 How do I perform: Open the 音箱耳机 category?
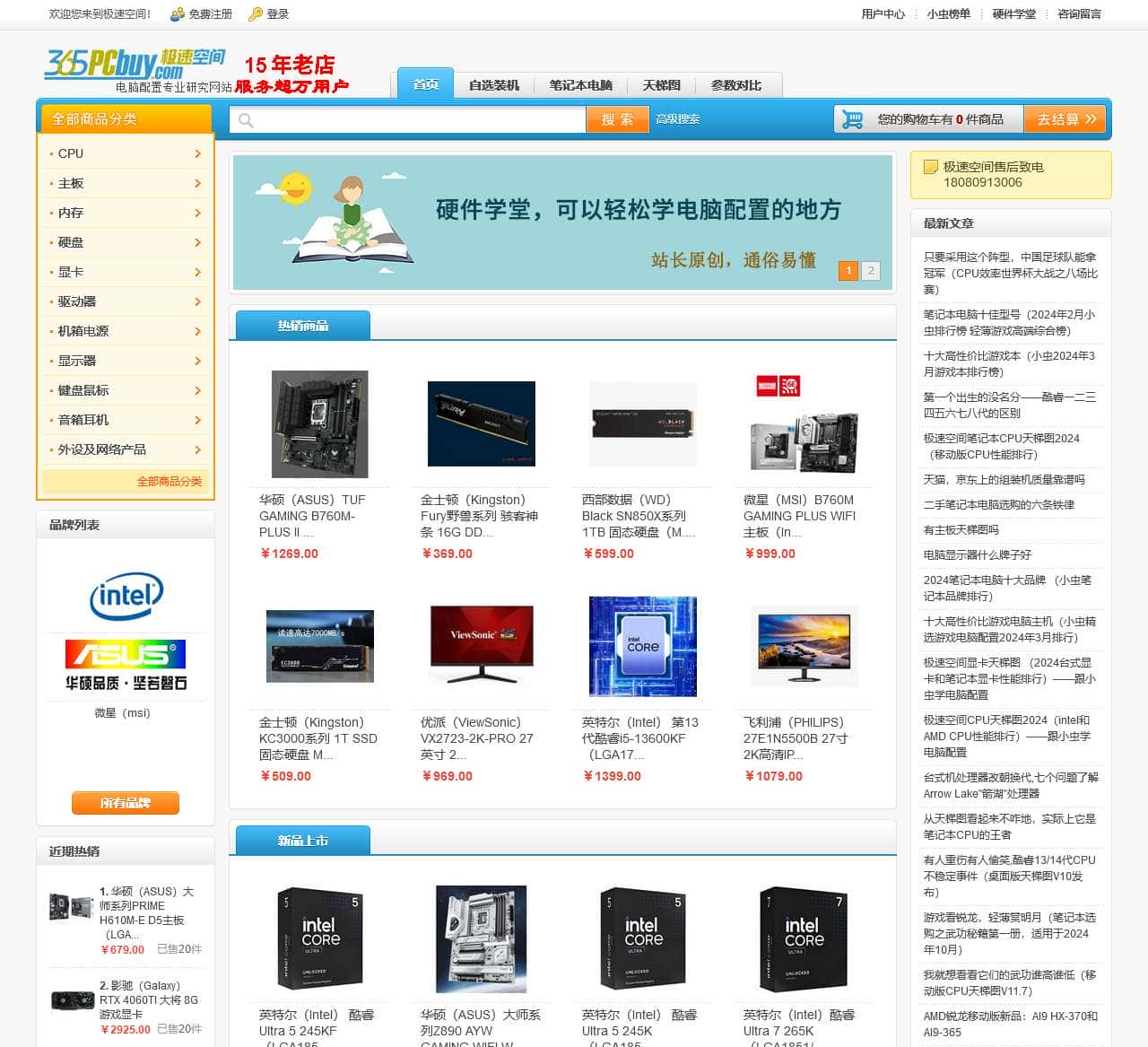pyautogui.click(x=83, y=420)
